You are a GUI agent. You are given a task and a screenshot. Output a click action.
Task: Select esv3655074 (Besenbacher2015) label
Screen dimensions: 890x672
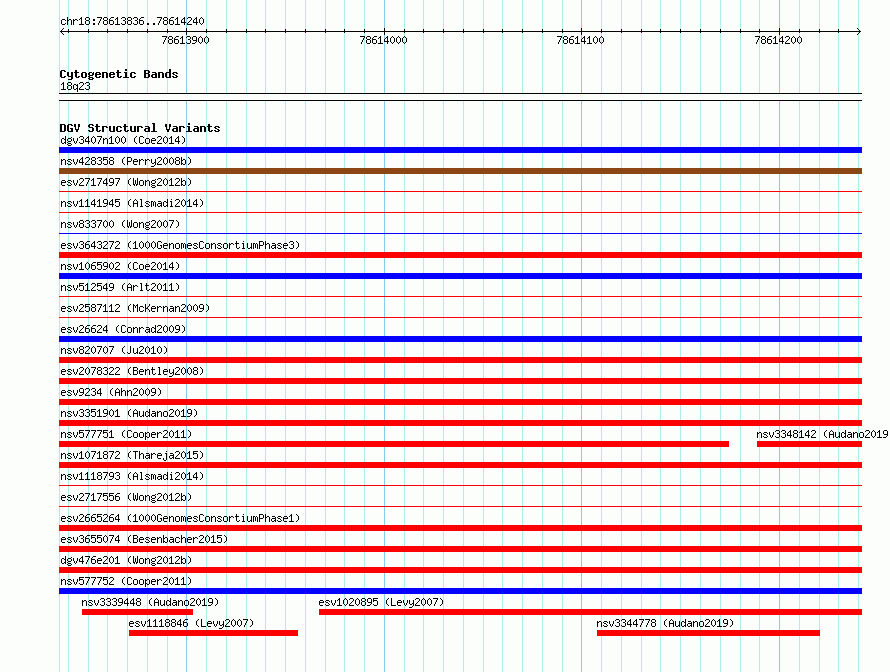144,539
